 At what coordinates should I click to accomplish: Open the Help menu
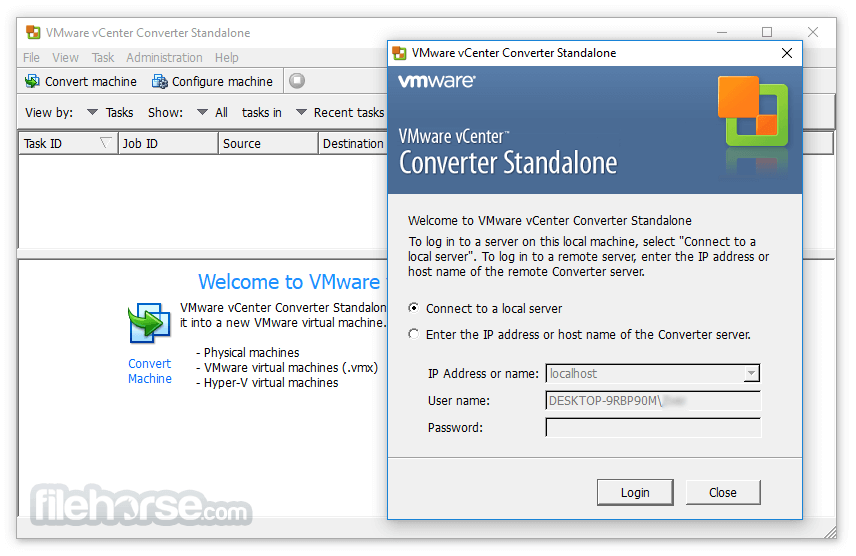click(227, 57)
